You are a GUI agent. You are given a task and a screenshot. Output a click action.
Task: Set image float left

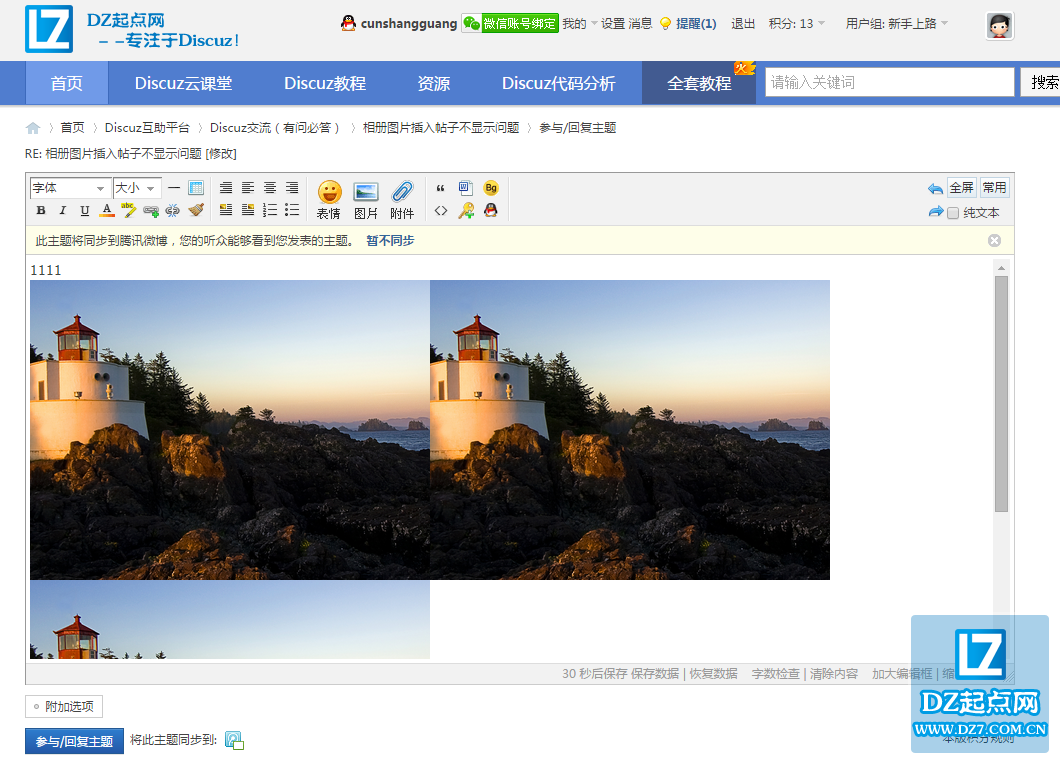pyautogui.click(x=226, y=210)
